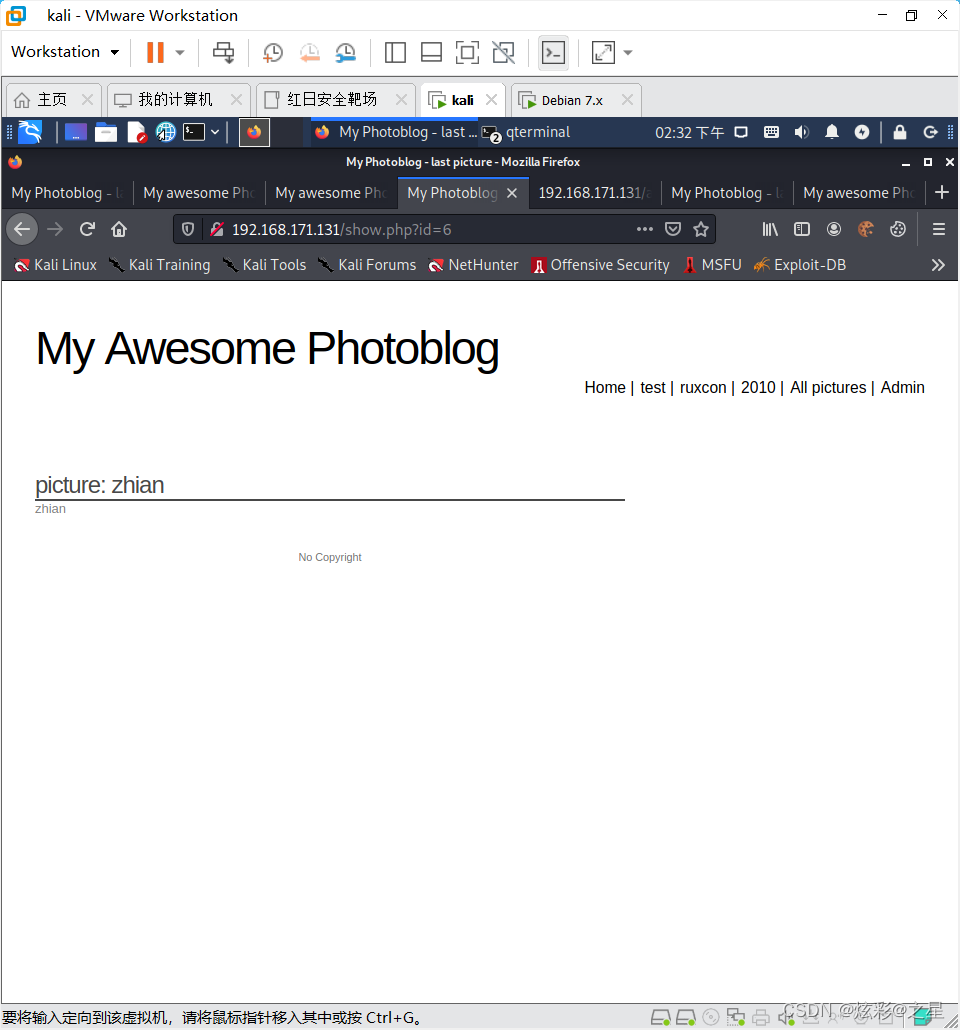Open the All pictures link

(828, 388)
